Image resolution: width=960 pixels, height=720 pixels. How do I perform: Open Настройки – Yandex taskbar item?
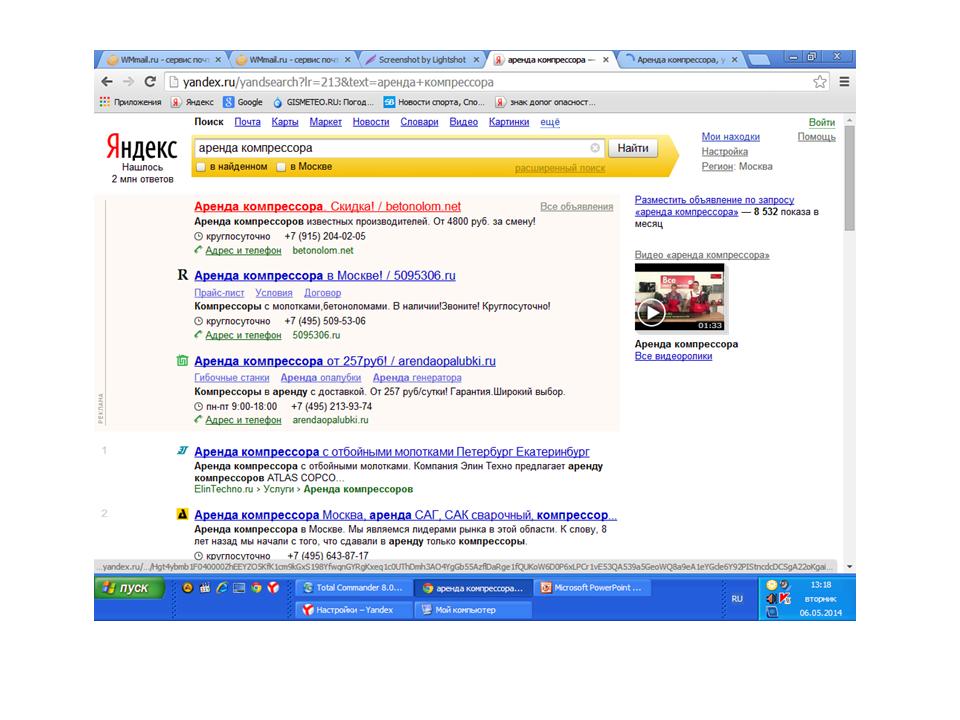pyautogui.click(x=354, y=610)
